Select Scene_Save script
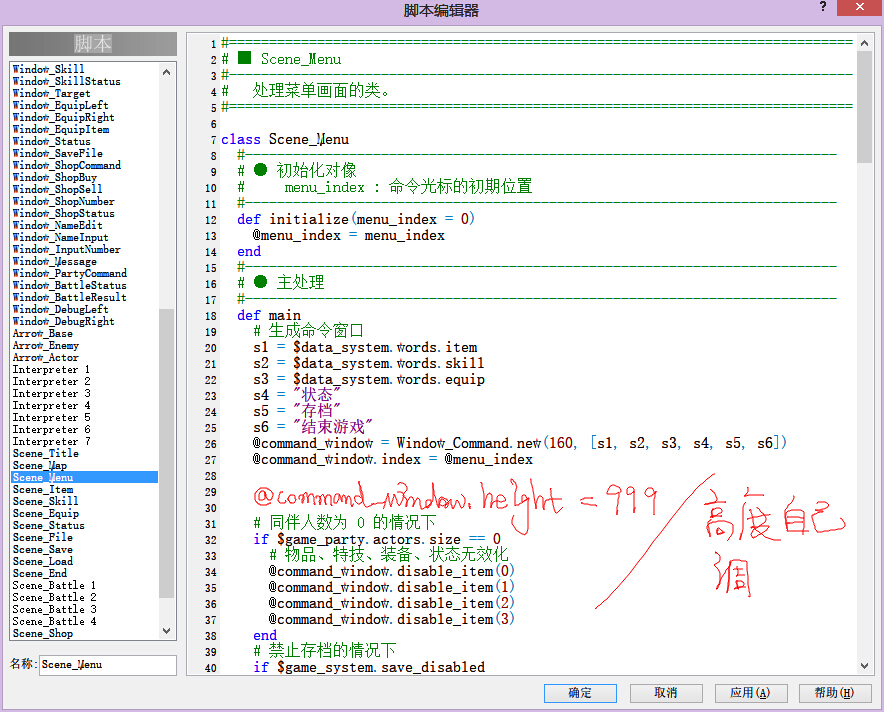This screenshot has width=884, height=712. click(x=43, y=550)
